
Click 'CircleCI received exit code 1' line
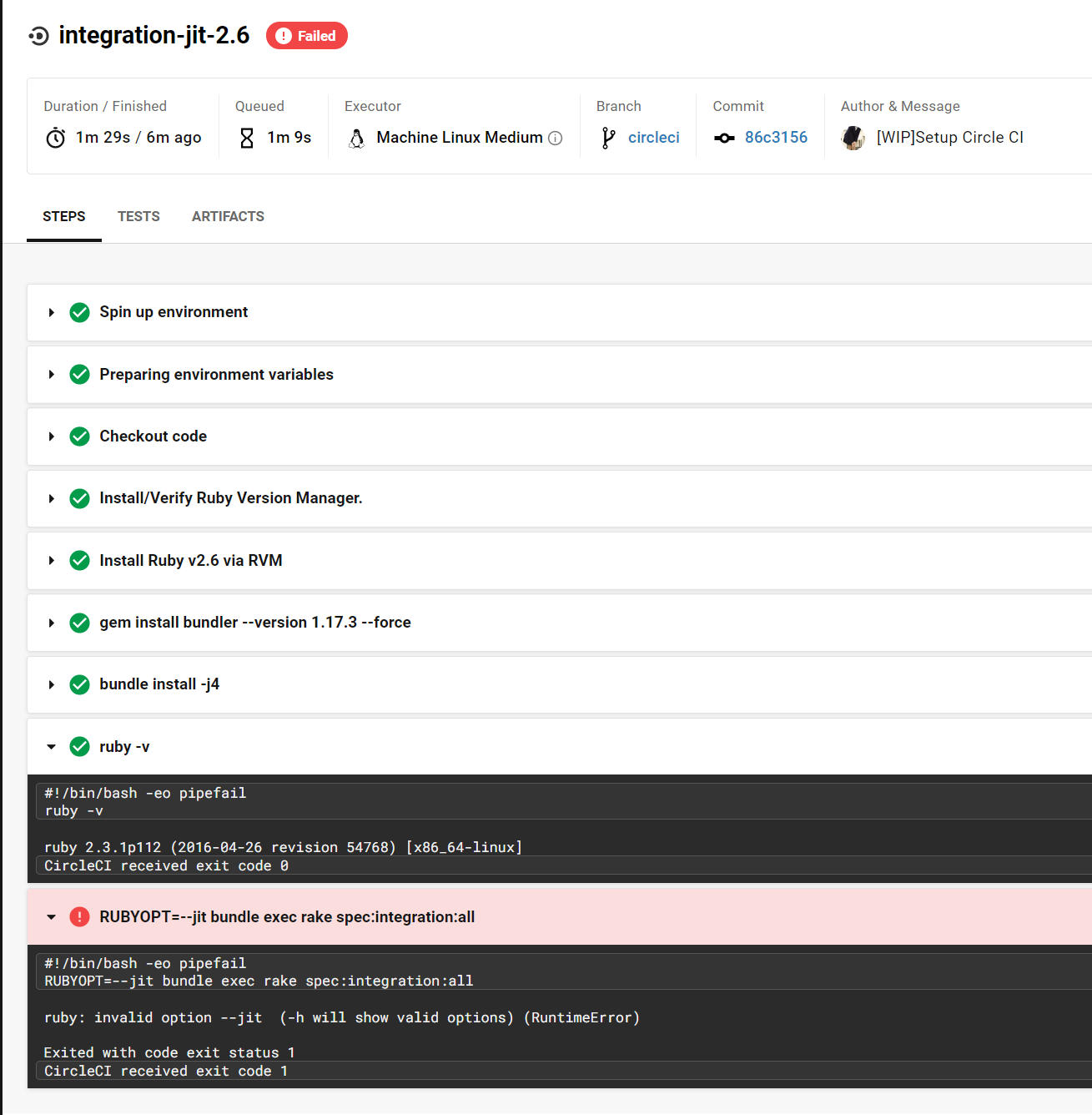(x=166, y=1071)
